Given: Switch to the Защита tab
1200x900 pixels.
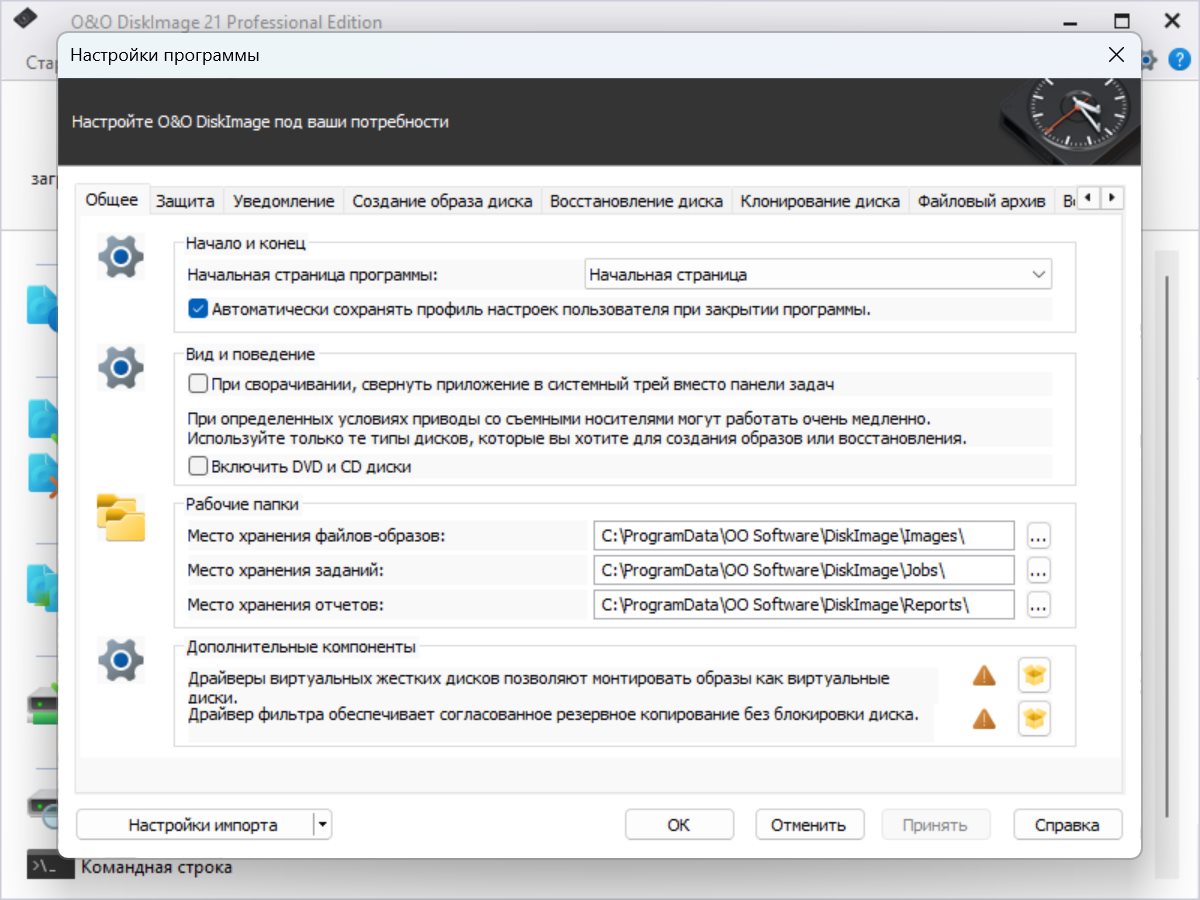Looking at the screenshot, I should click(x=185, y=201).
